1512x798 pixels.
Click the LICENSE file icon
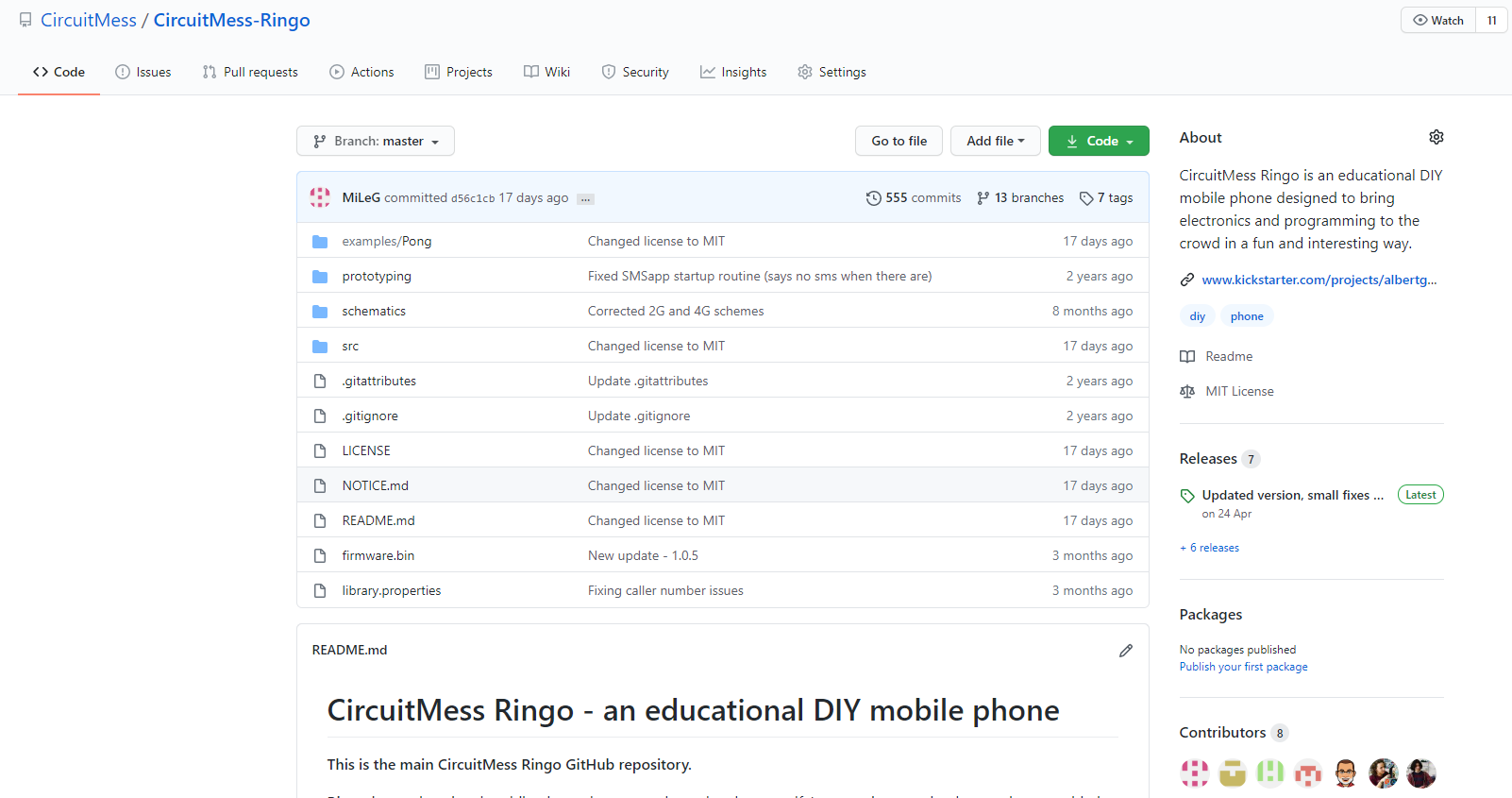click(x=320, y=451)
